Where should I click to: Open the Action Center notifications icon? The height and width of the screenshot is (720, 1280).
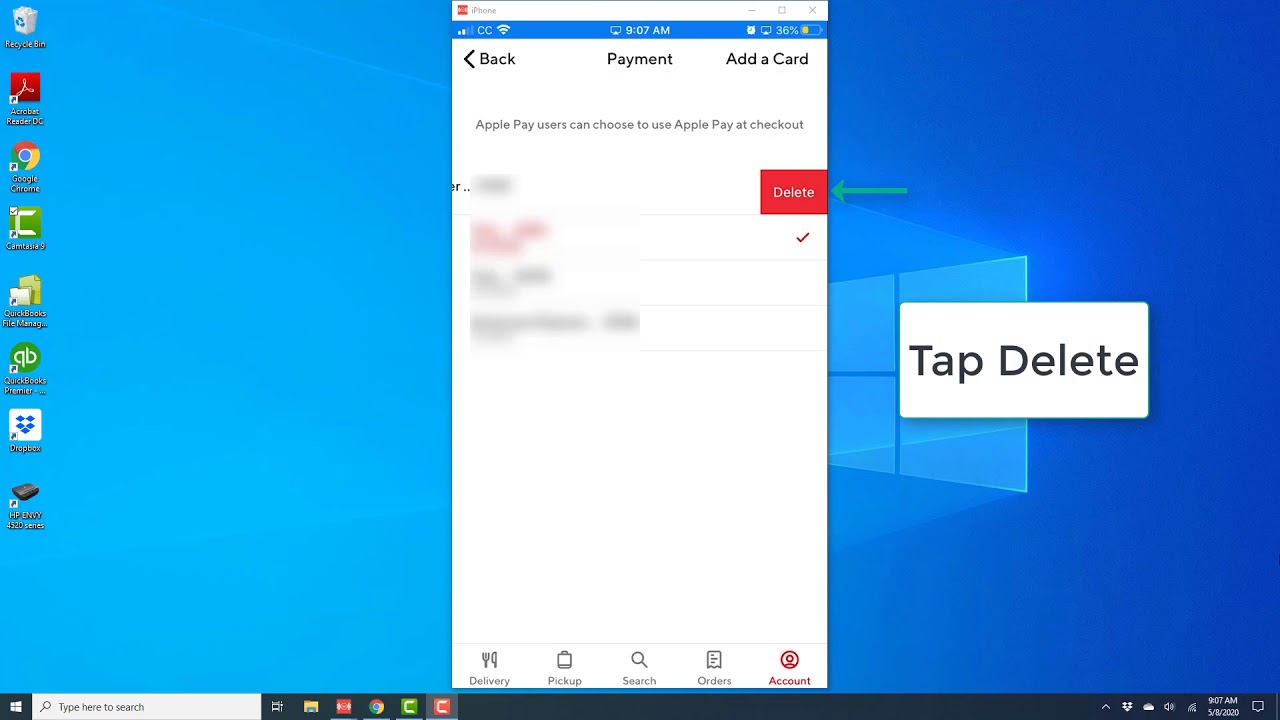tap(1258, 707)
